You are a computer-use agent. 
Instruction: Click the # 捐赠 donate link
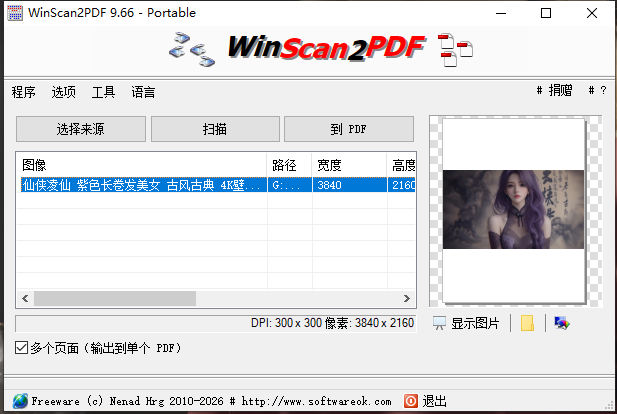coord(554,91)
